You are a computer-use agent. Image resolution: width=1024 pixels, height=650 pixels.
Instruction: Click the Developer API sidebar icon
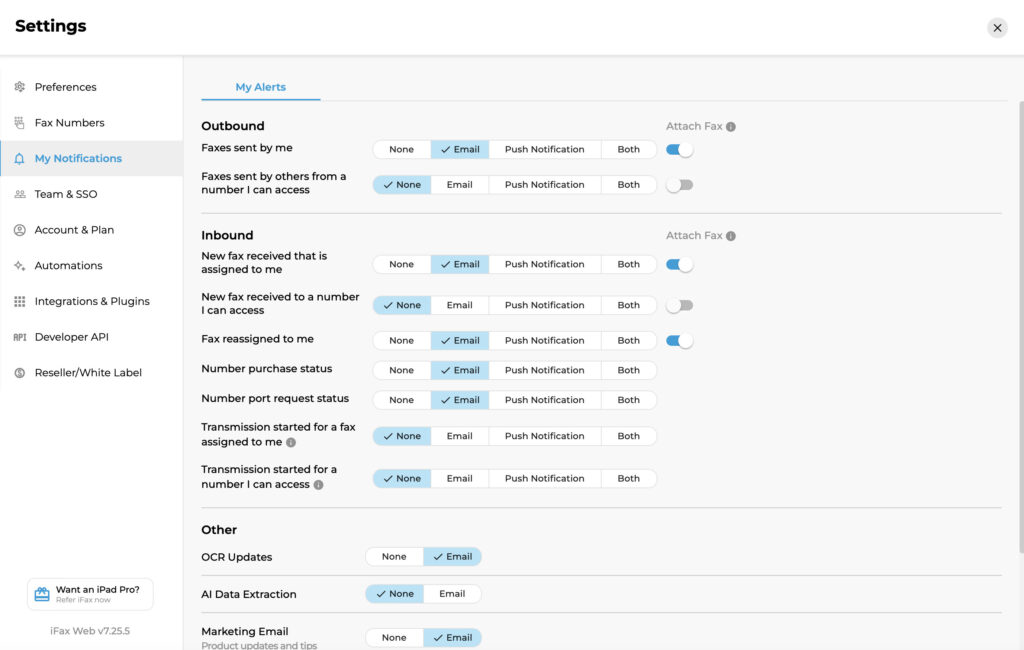pos(19,337)
